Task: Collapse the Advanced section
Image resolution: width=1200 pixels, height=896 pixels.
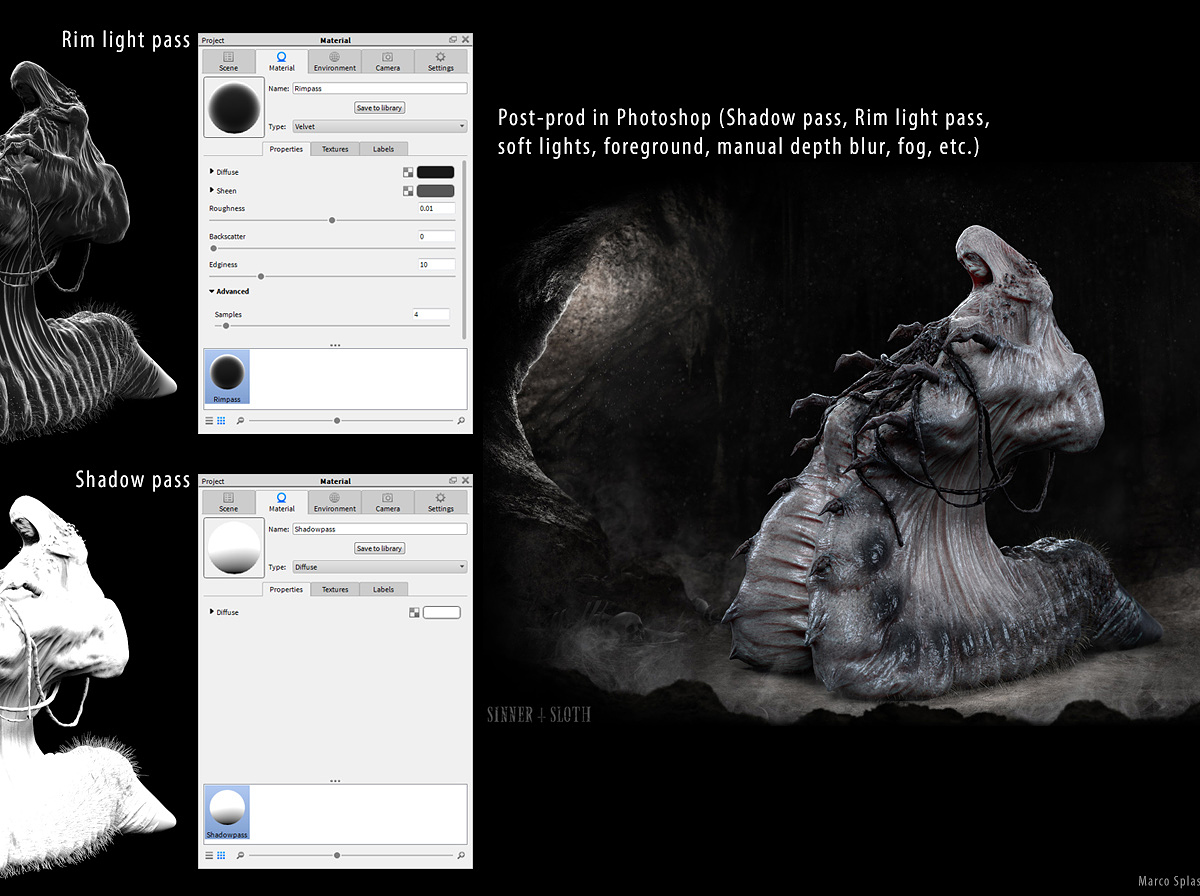Action: pos(212,292)
